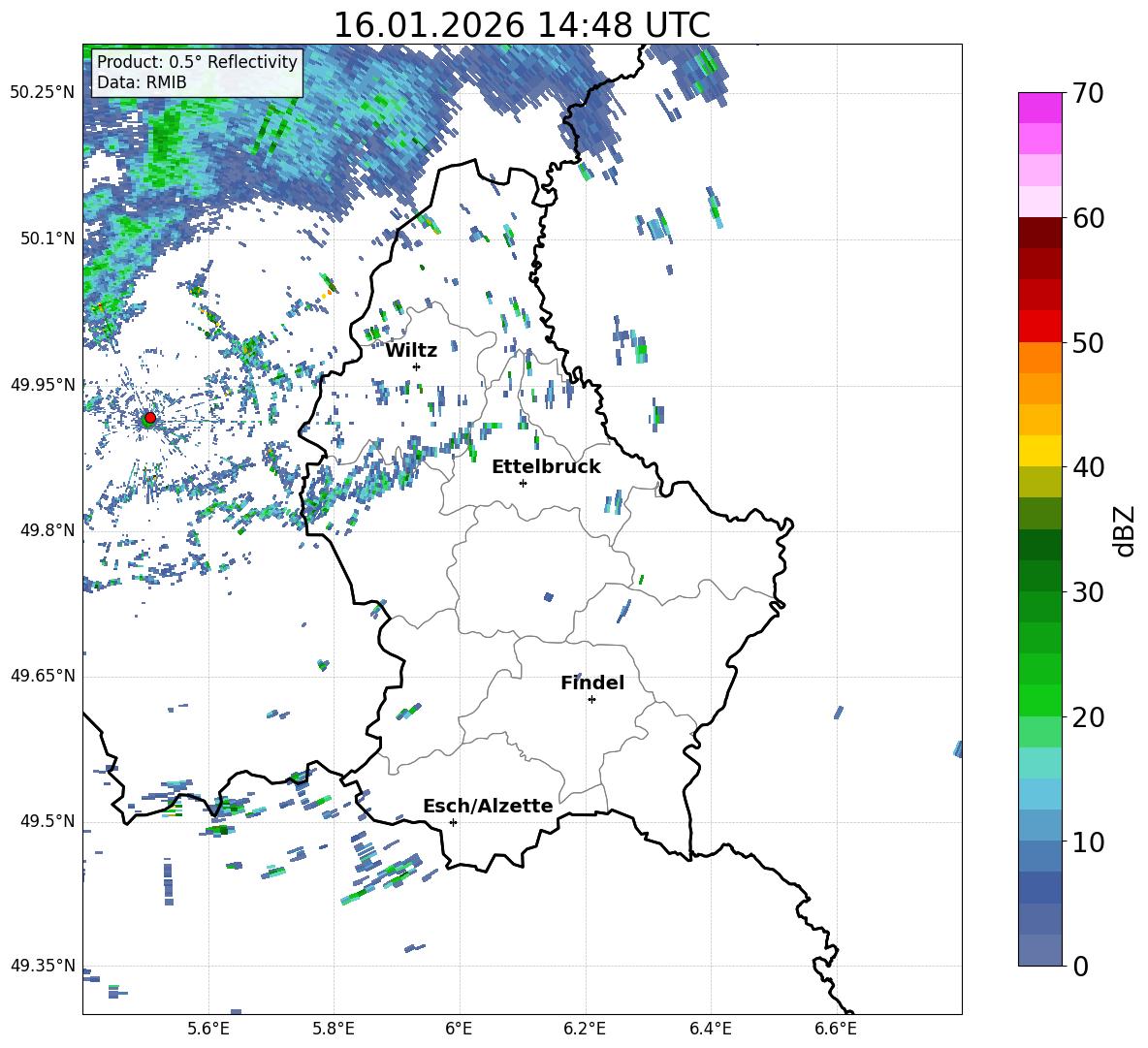Click the 5.6°E longitude label
Viewport: 1148px width, 1048px height.
point(208,1029)
